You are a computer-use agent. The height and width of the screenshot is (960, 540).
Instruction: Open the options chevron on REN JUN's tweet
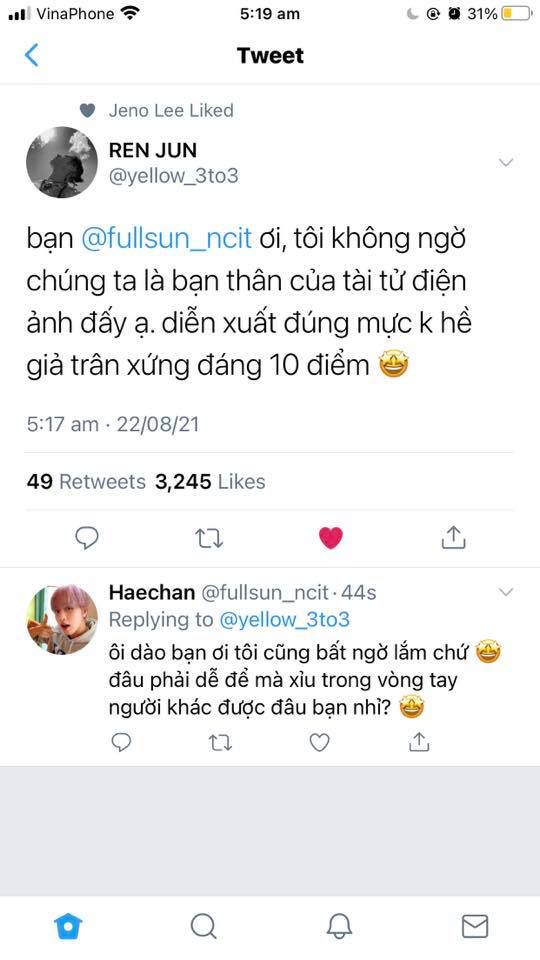click(x=506, y=162)
